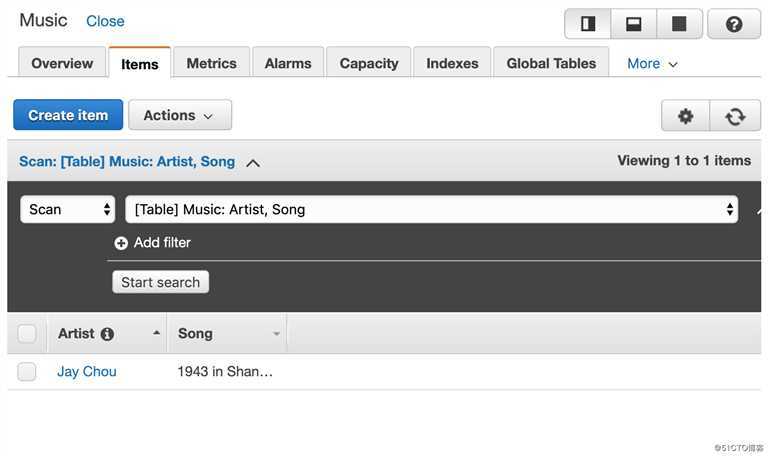Image resolution: width=768 pixels, height=456 pixels.
Task: Sort by the Artist column arrow
Action: pos(156,333)
